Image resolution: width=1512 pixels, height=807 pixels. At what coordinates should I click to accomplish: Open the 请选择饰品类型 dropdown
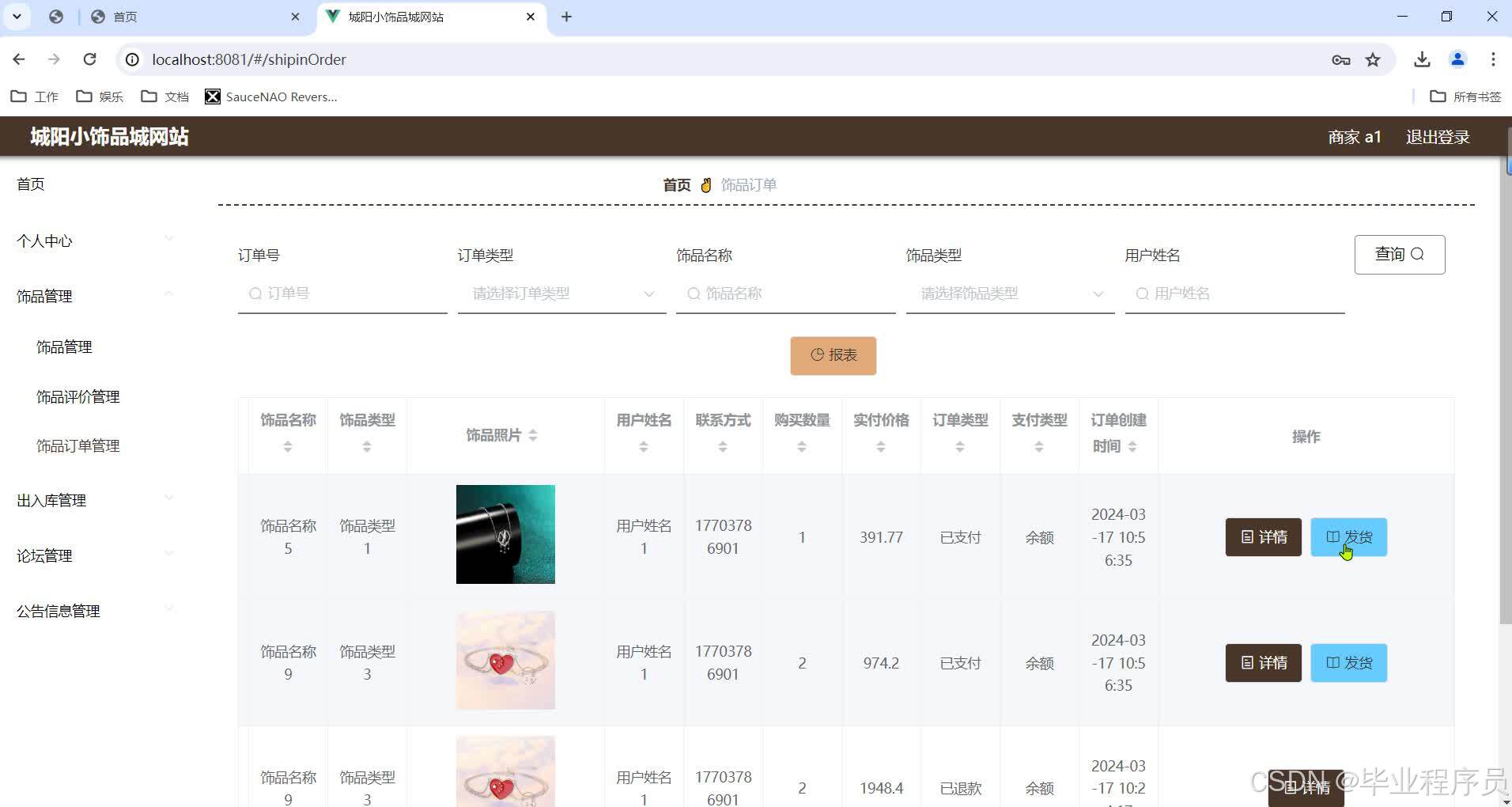1010,294
